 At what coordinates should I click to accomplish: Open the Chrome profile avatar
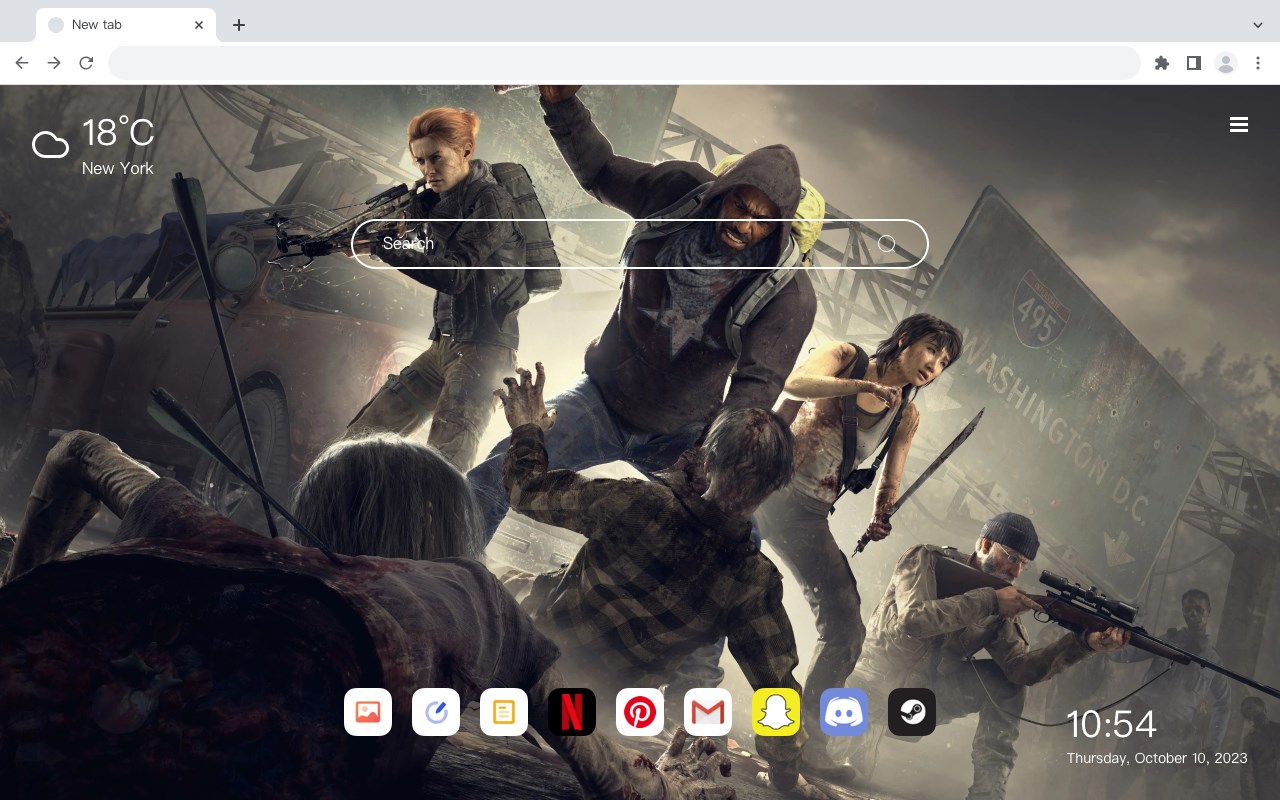1226,63
